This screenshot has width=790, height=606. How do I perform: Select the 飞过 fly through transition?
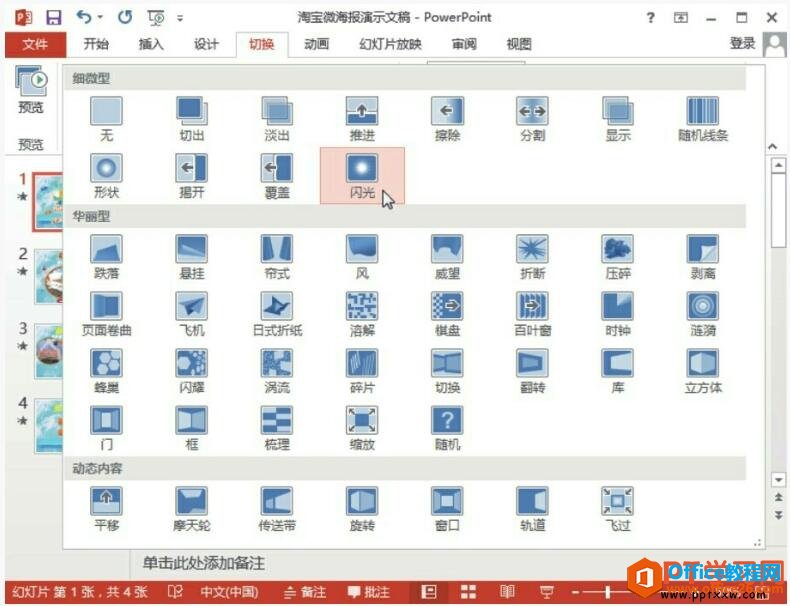pos(618,509)
